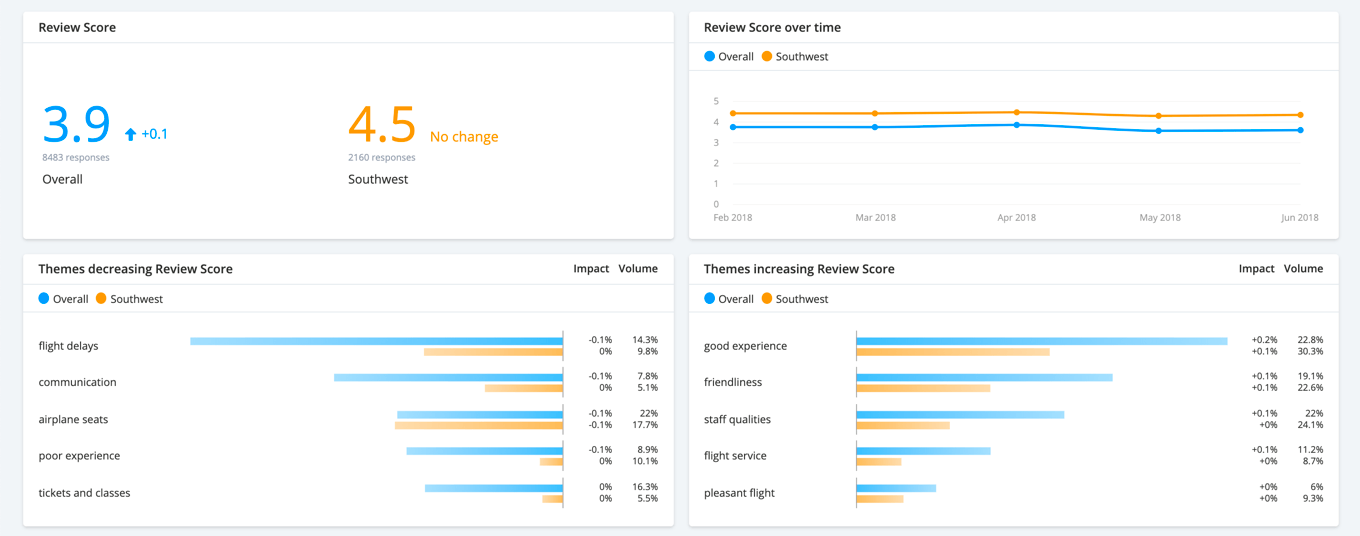Select the good experience theme
Screen dimensions: 1360x536
[745, 346]
